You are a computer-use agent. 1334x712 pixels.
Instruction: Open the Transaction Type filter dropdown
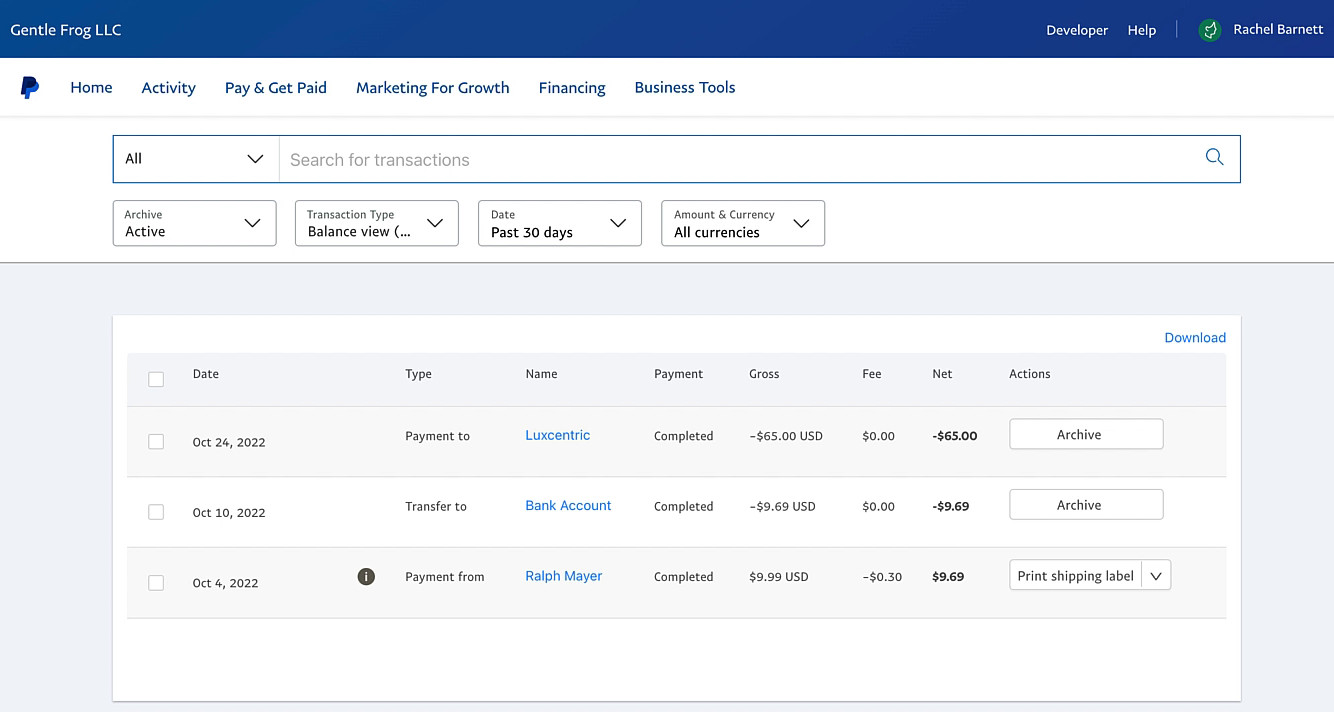(377, 223)
